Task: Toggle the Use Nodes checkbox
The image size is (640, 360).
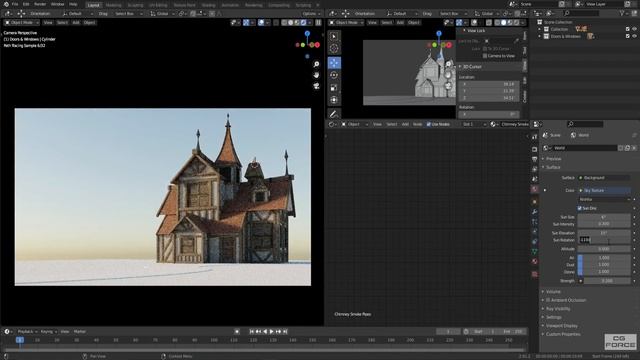Action: point(429,124)
